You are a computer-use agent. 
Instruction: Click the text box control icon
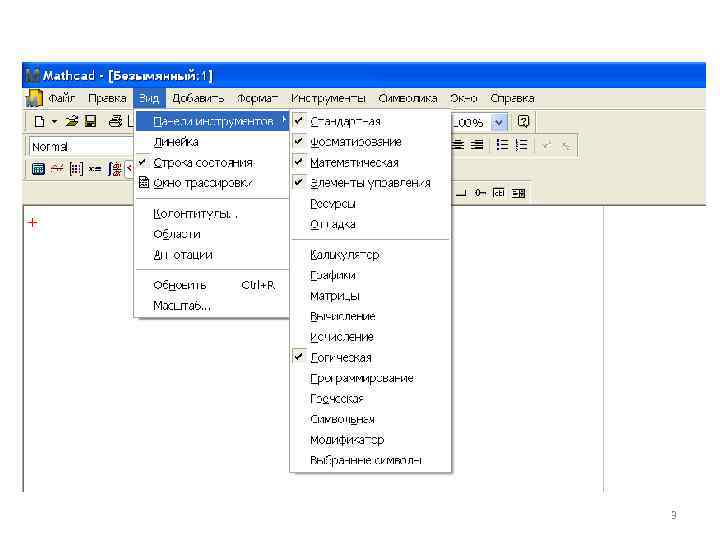pyautogui.click(x=499, y=193)
